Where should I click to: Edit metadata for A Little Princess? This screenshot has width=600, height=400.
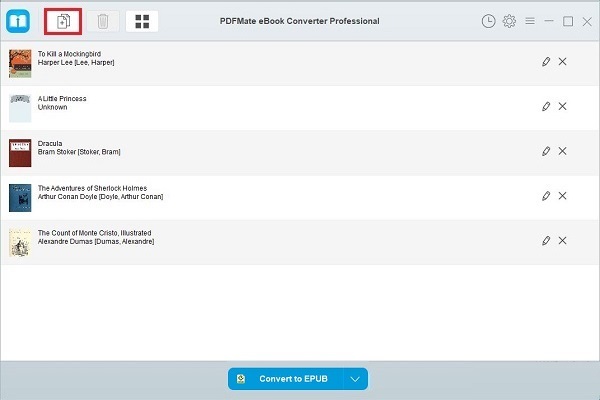point(546,106)
